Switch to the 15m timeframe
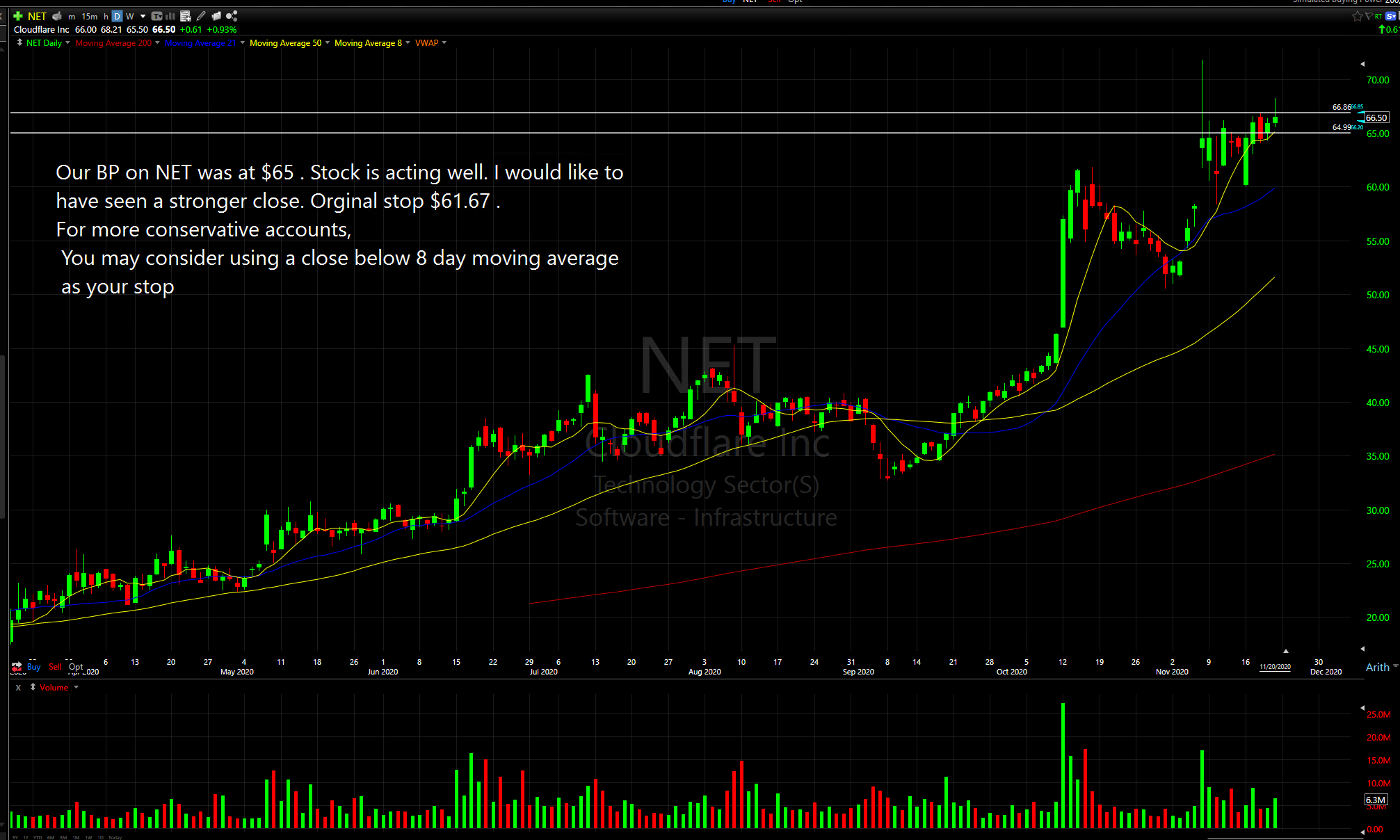 tap(90, 16)
